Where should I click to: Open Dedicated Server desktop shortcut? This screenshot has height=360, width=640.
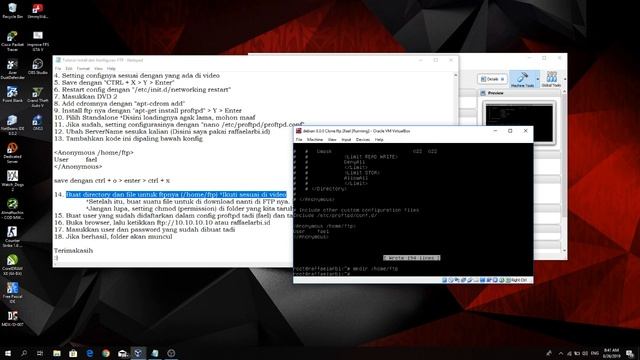coord(12,153)
